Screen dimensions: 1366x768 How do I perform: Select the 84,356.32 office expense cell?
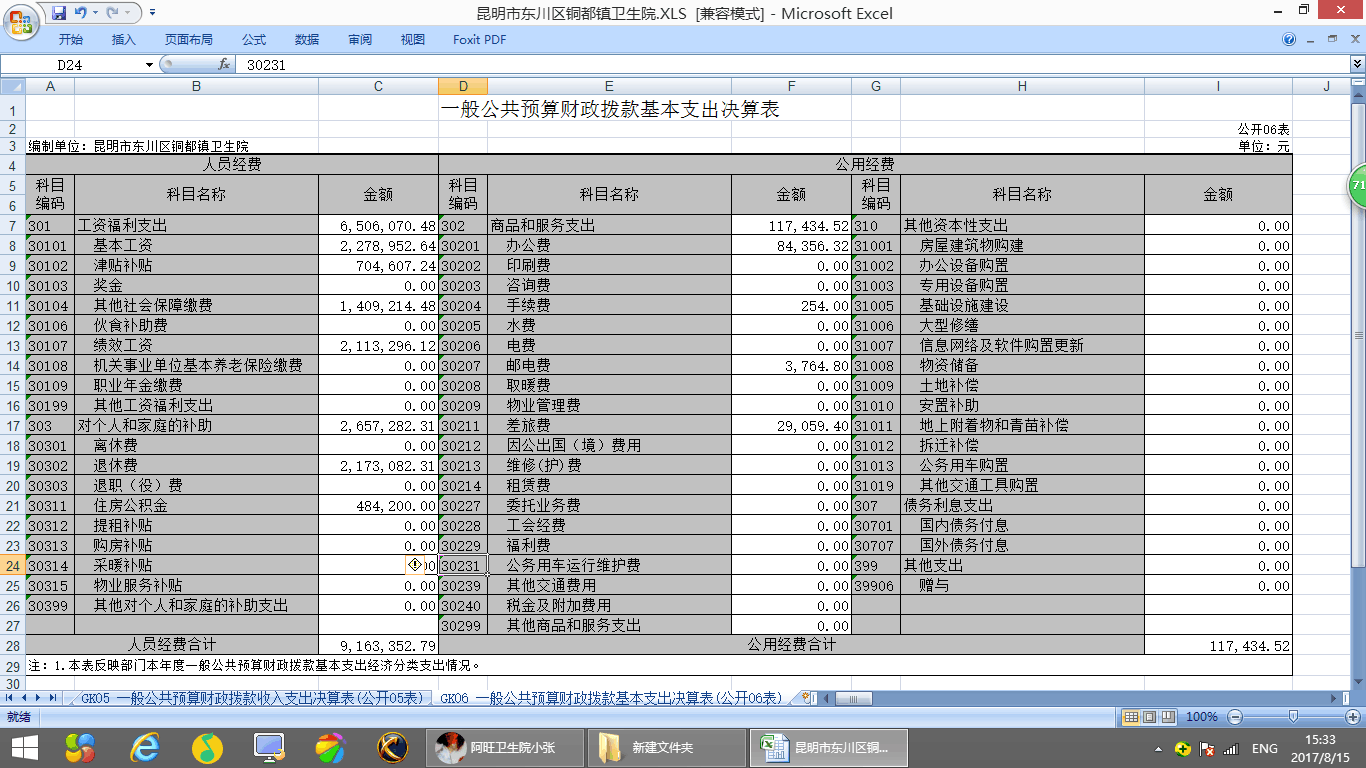pyautogui.click(x=791, y=246)
